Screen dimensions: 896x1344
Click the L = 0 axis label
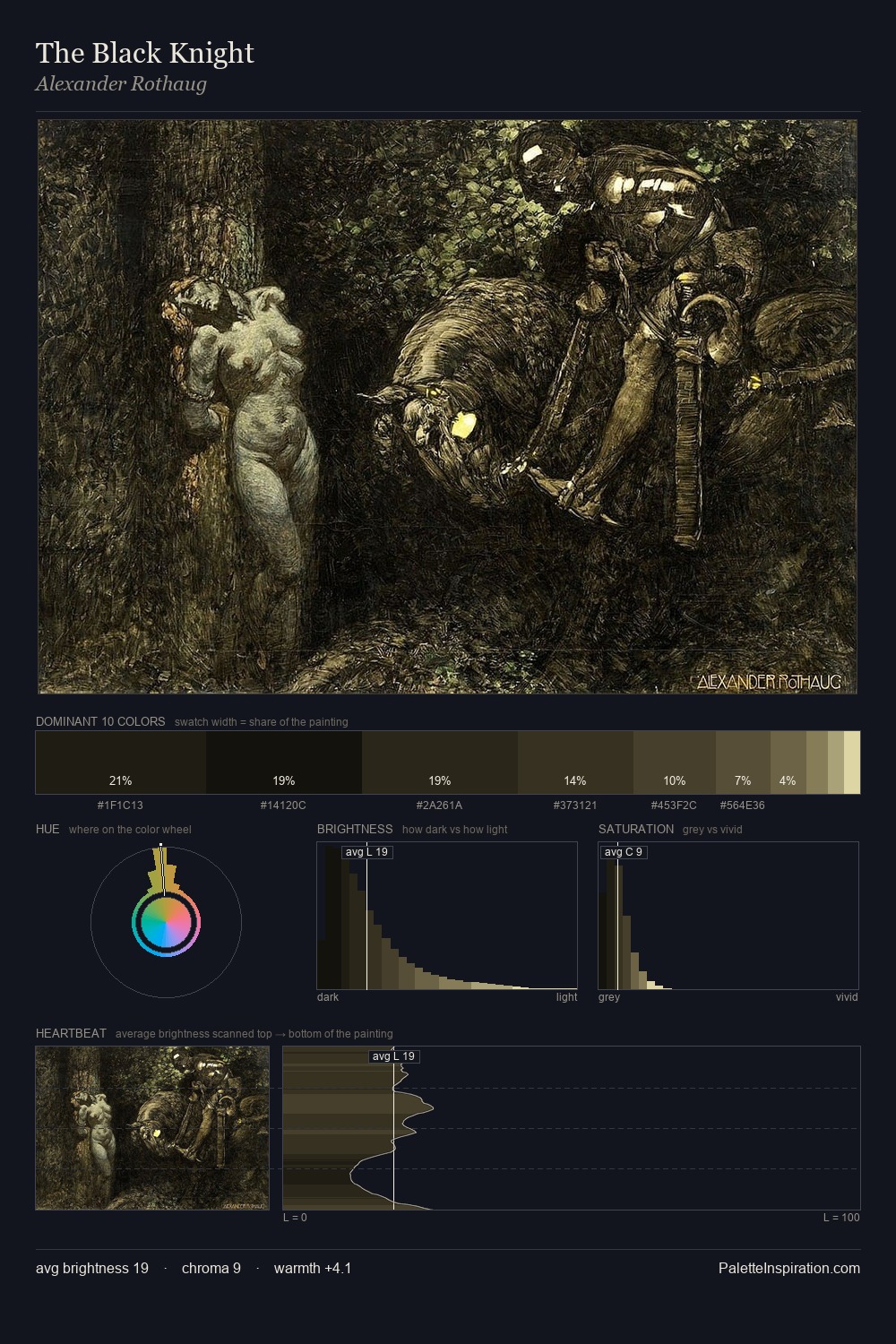pyautogui.click(x=296, y=1218)
